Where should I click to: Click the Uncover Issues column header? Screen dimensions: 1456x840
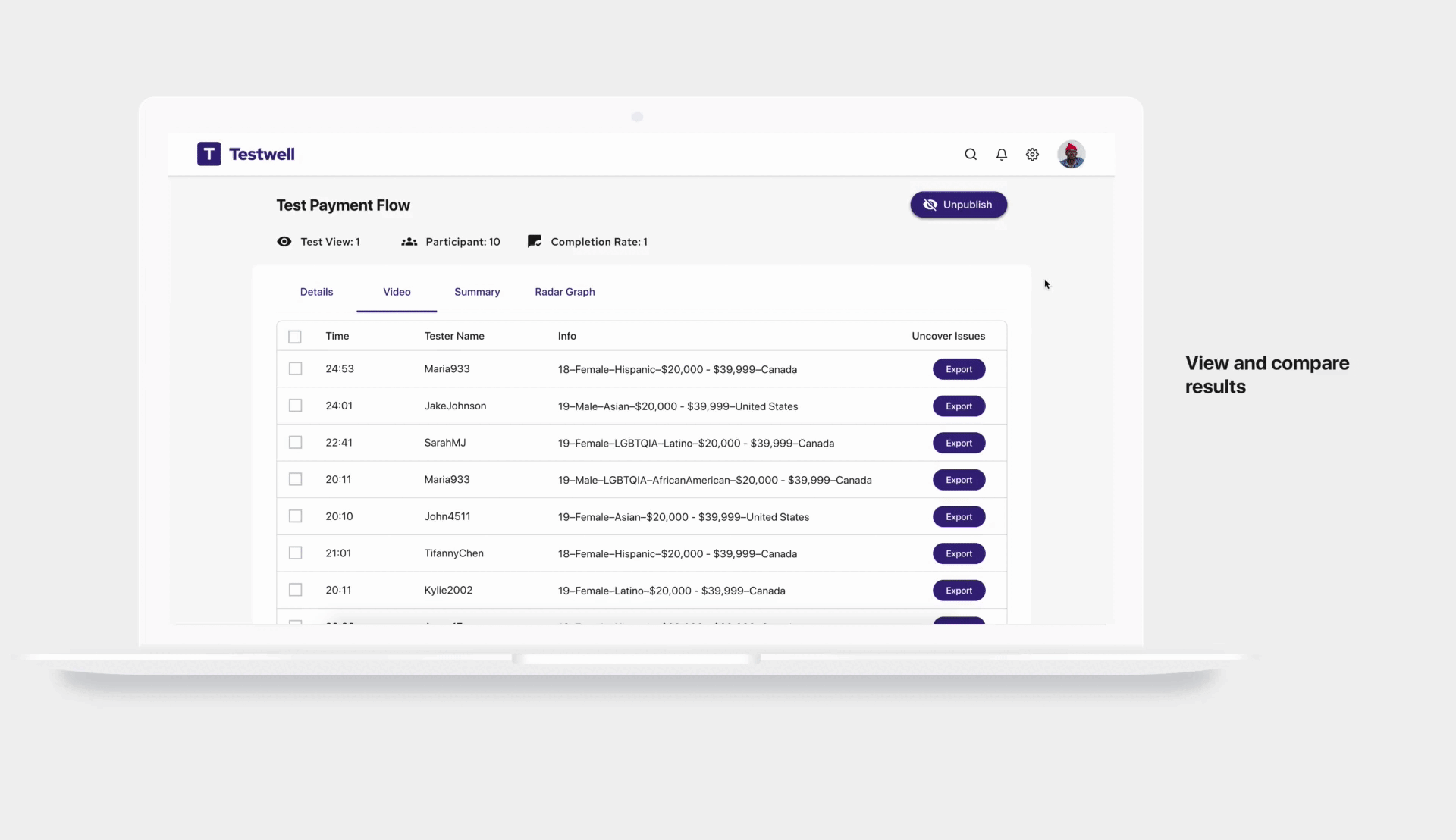point(948,335)
